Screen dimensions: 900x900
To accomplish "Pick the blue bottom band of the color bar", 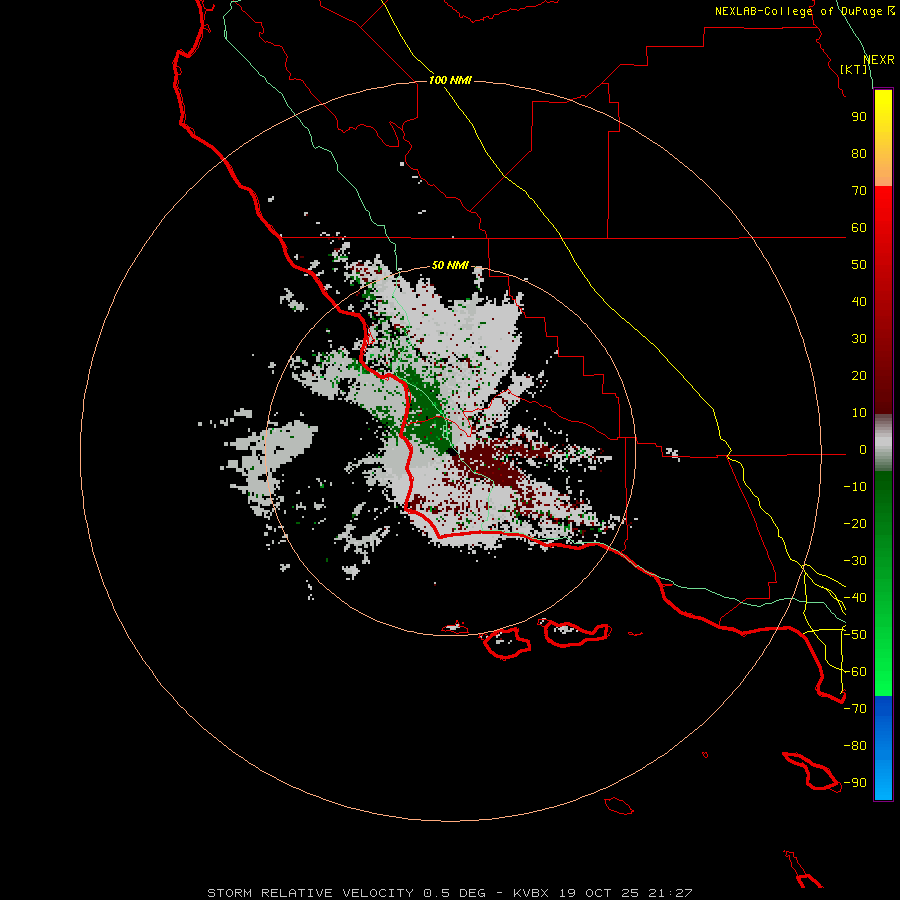I will 883,748.
